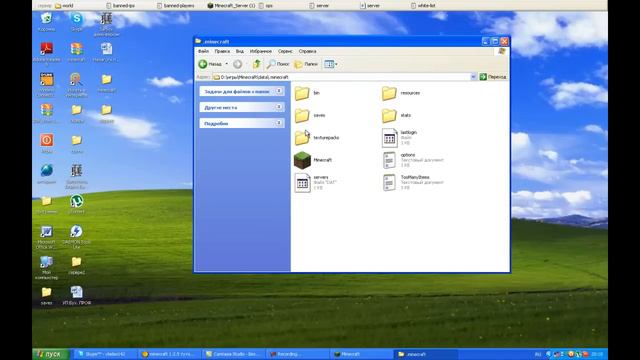Click the Back navigation button
This screenshot has height=360, width=640.
tap(210, 64)
